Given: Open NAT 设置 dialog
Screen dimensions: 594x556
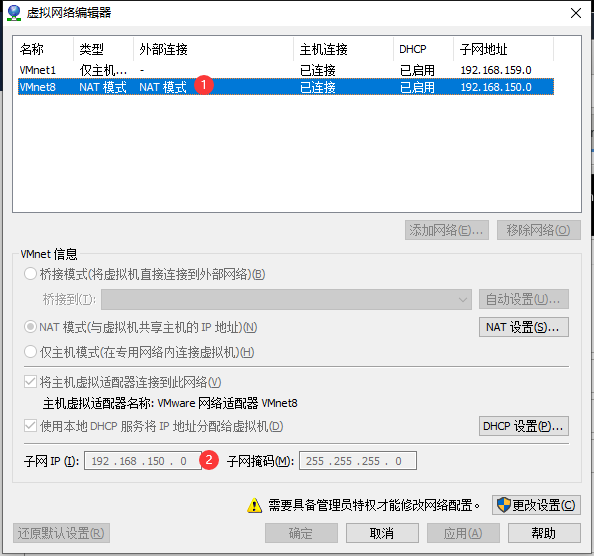Looking at the screenshot, I should [524, 327].
